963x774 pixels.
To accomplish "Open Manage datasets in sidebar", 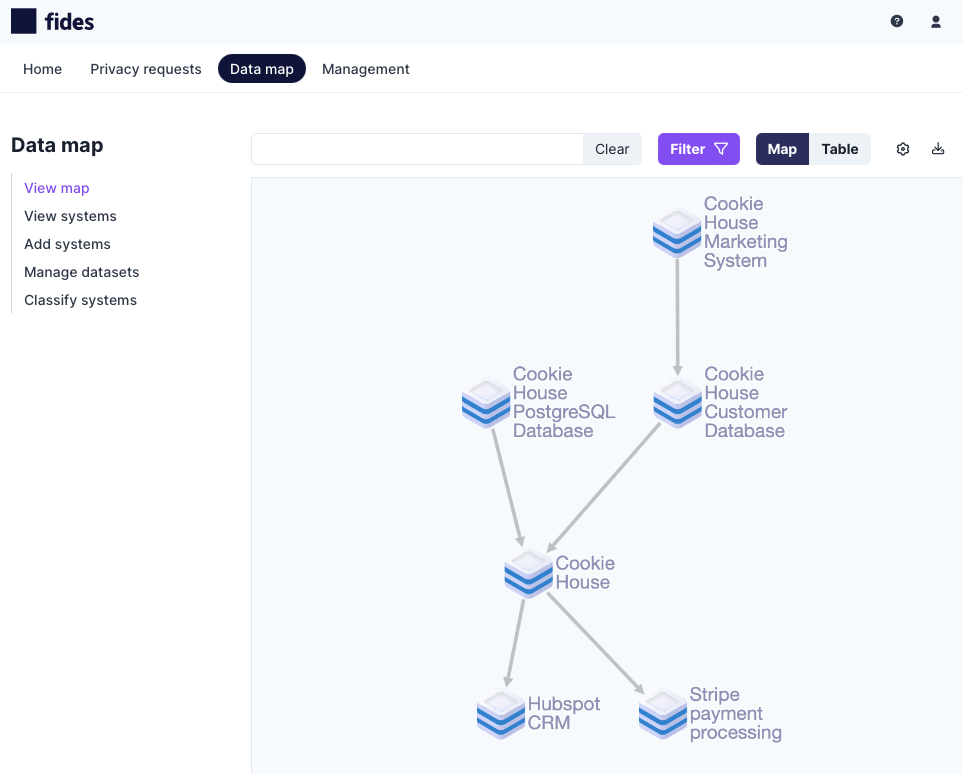I will [x=82, y=272].
